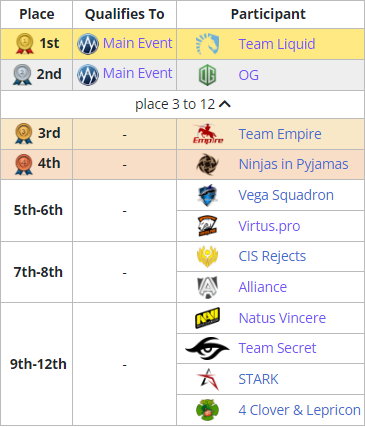Open the Team Liquid team page link
Viewport: 365px width, 427px height.
pyautogui.click(x=277, y=44)
